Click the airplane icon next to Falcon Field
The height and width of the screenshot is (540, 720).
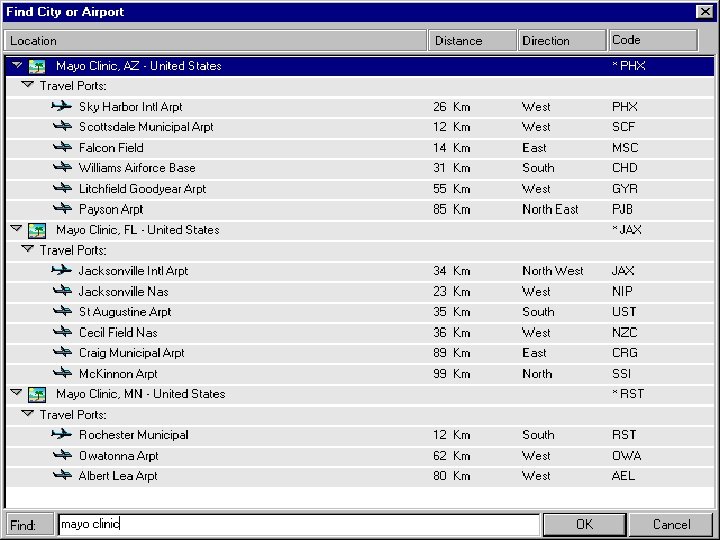point(62,147)
